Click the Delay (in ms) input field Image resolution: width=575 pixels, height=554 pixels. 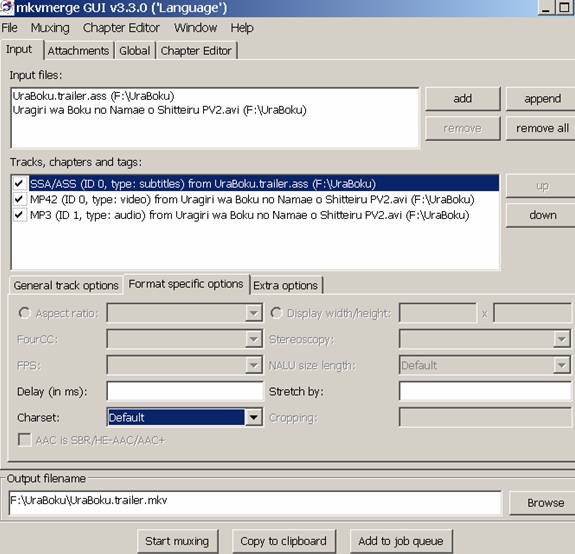click(x=185, y=391)
